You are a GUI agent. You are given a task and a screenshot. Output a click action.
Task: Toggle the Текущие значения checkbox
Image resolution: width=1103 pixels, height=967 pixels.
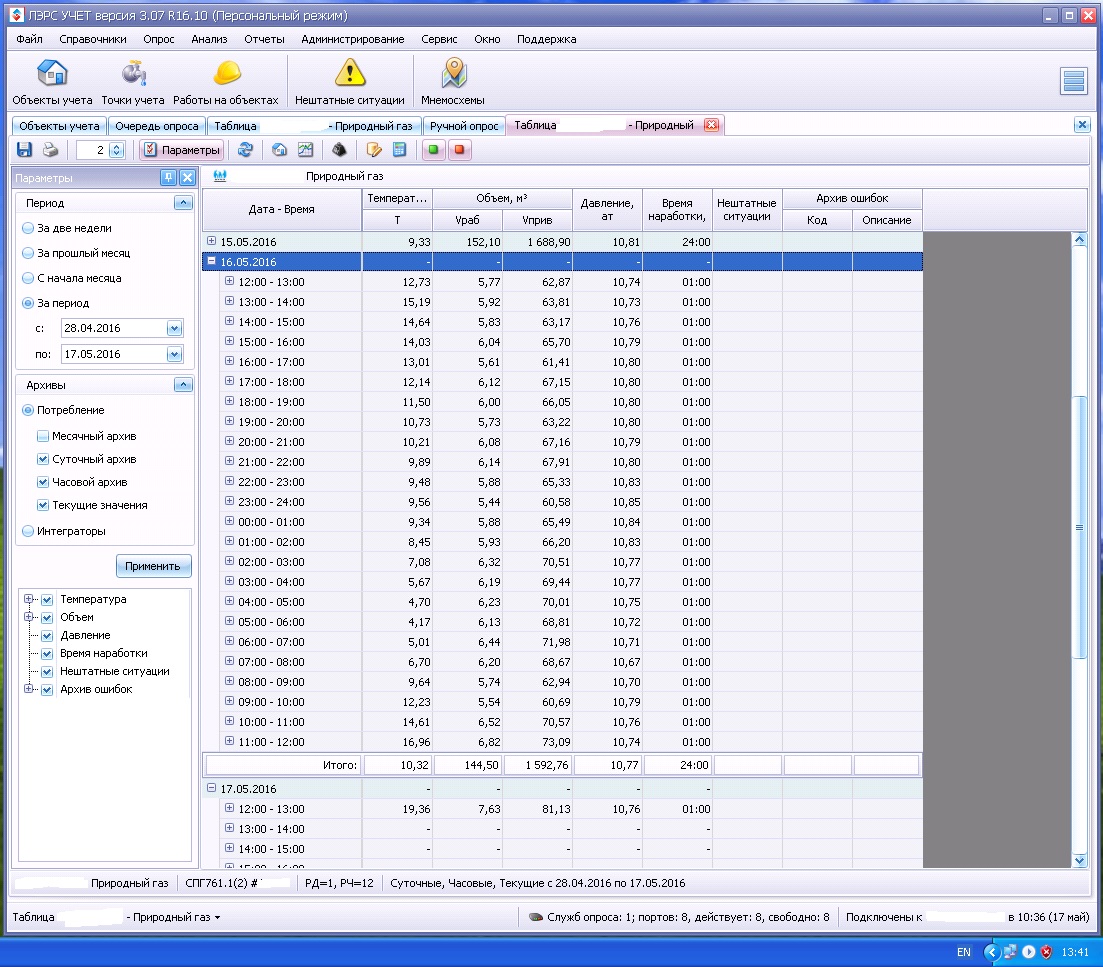point(43,505)
